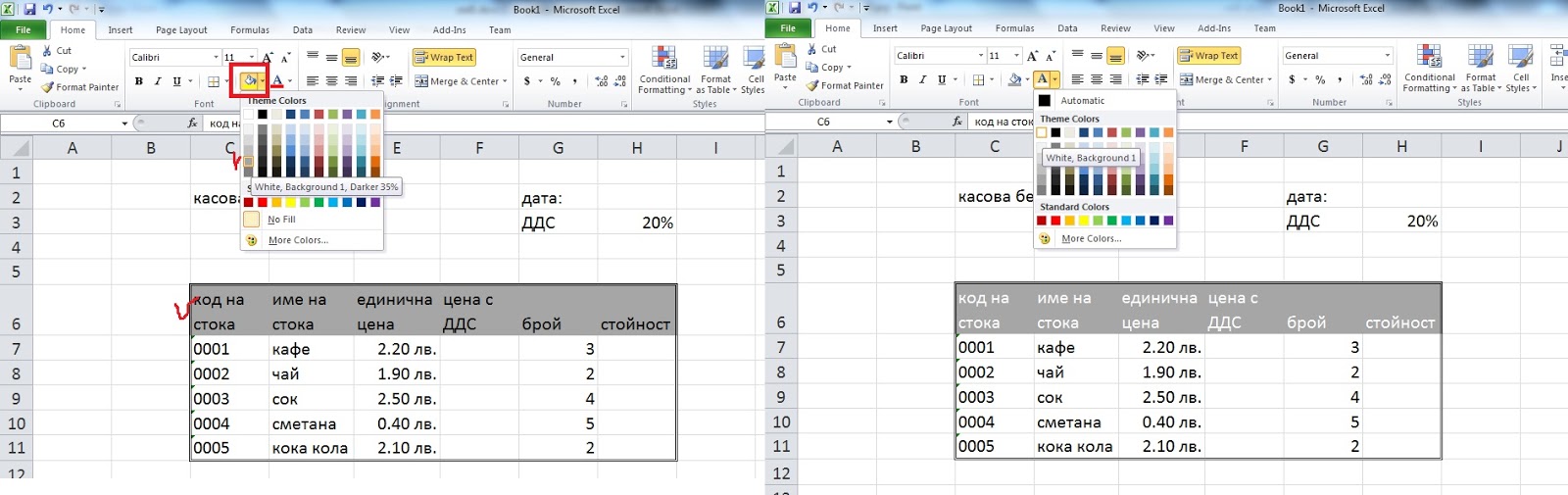Select Format Painter in the left window
Screen dimensions: 1568x495
[x=79, y=87]
